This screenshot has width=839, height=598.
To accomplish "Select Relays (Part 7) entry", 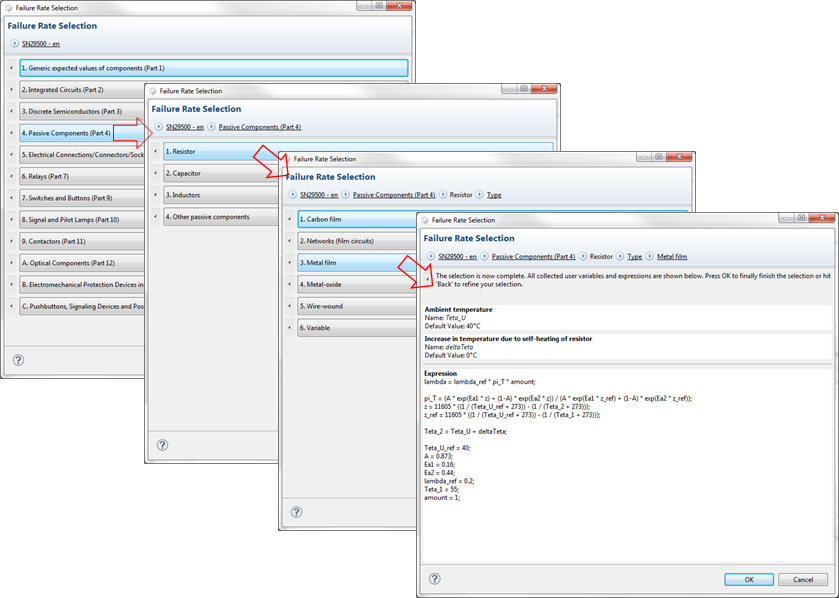I will pyautogui.click(x=82, y=177).
